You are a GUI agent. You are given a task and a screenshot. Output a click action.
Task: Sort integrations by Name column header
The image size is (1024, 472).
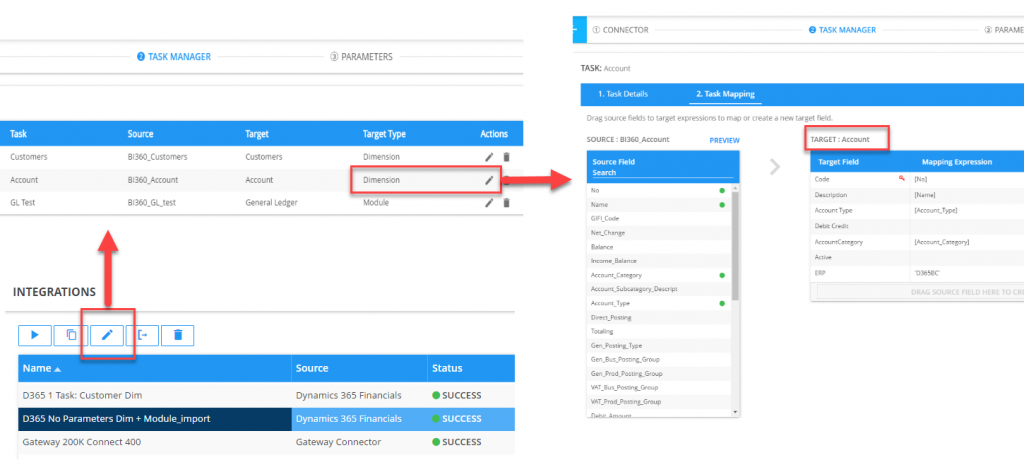(41, 369)
